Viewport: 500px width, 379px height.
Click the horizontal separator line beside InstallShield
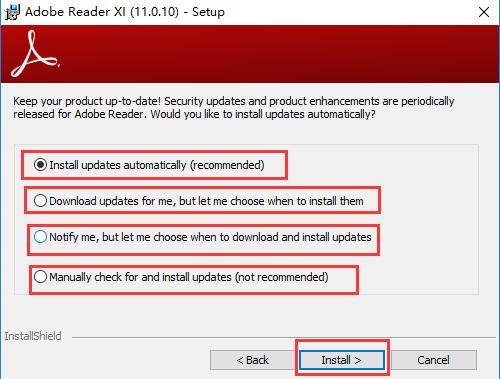coord(284,337)
